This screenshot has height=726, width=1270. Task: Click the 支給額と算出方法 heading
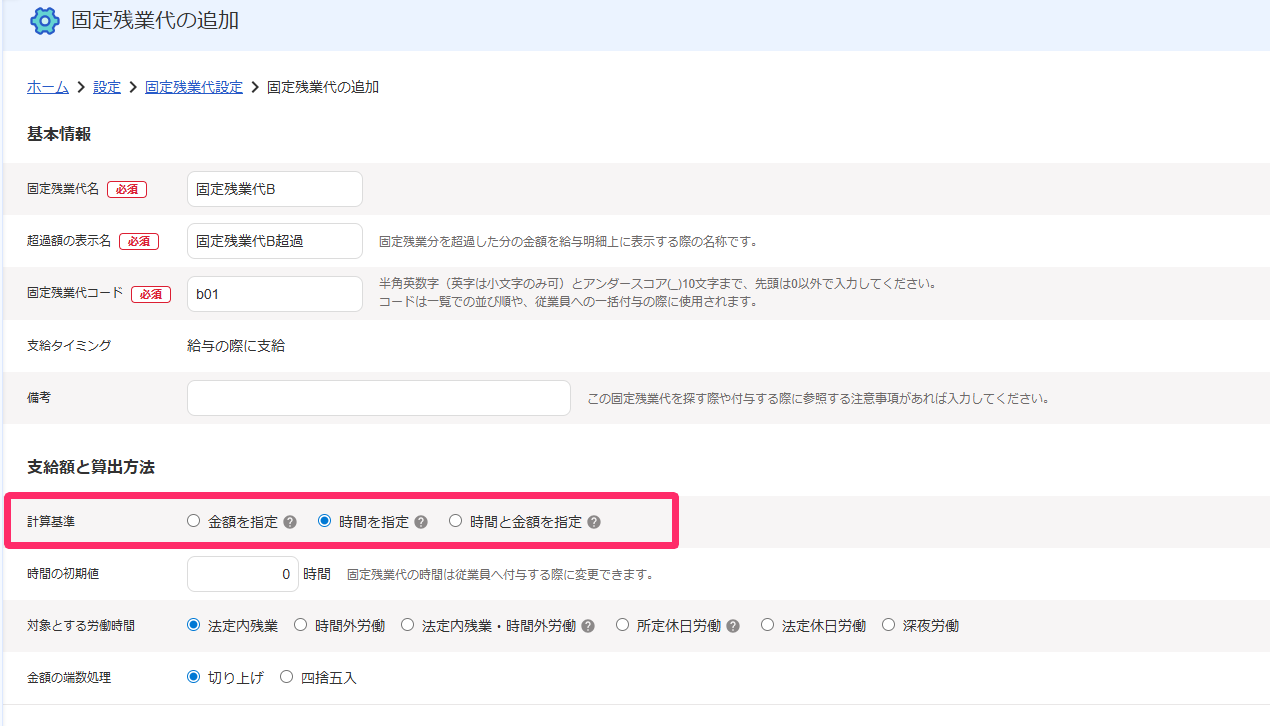point(91,467)
